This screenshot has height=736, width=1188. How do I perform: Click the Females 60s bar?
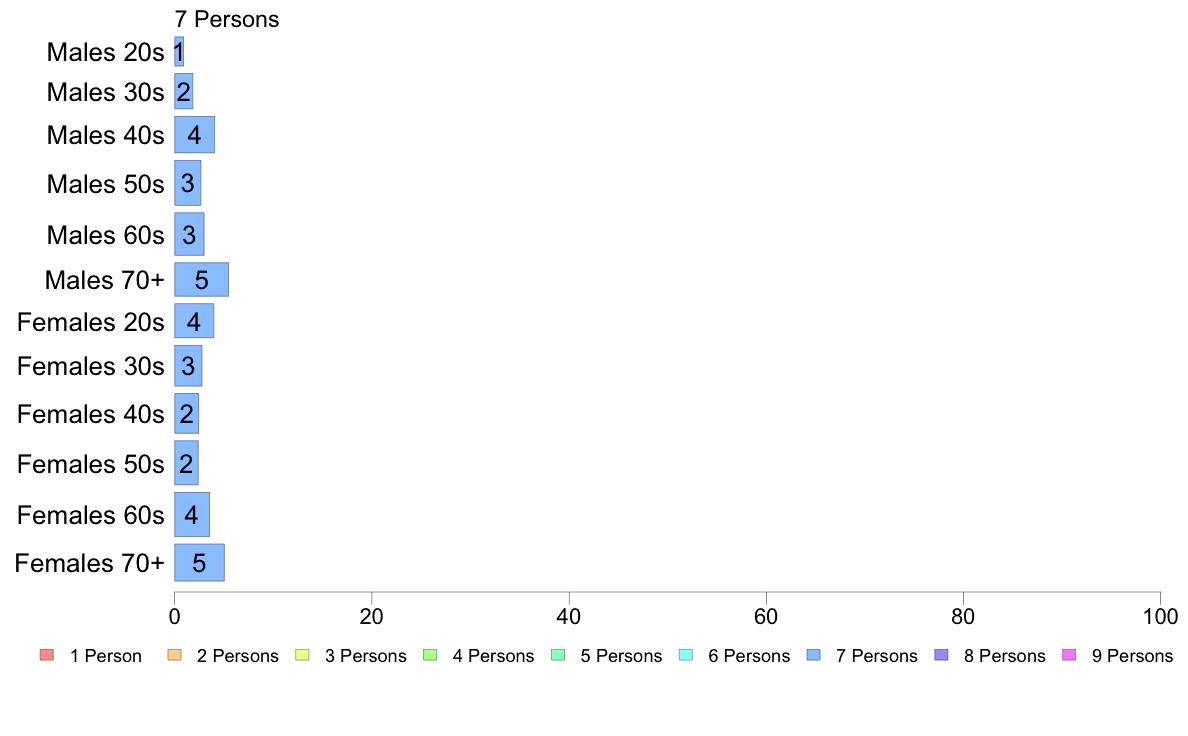(192, 515)
